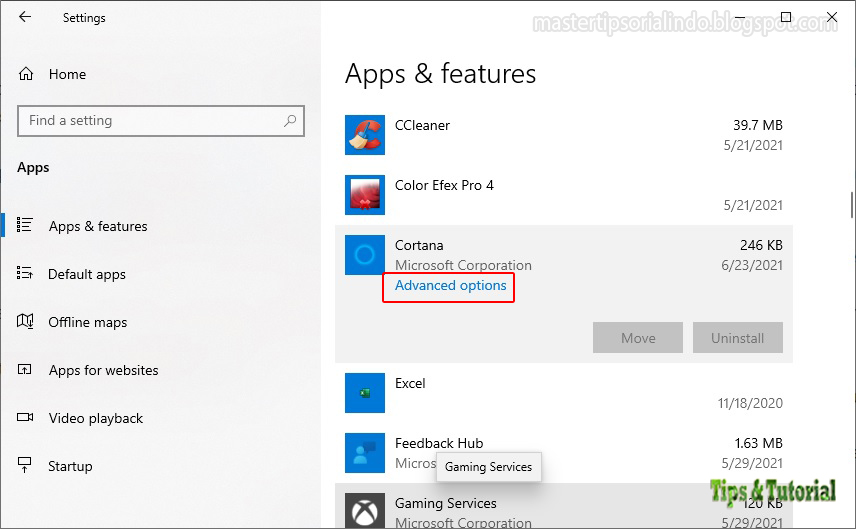
Task: Click the Home house icon
Action: 26,74
